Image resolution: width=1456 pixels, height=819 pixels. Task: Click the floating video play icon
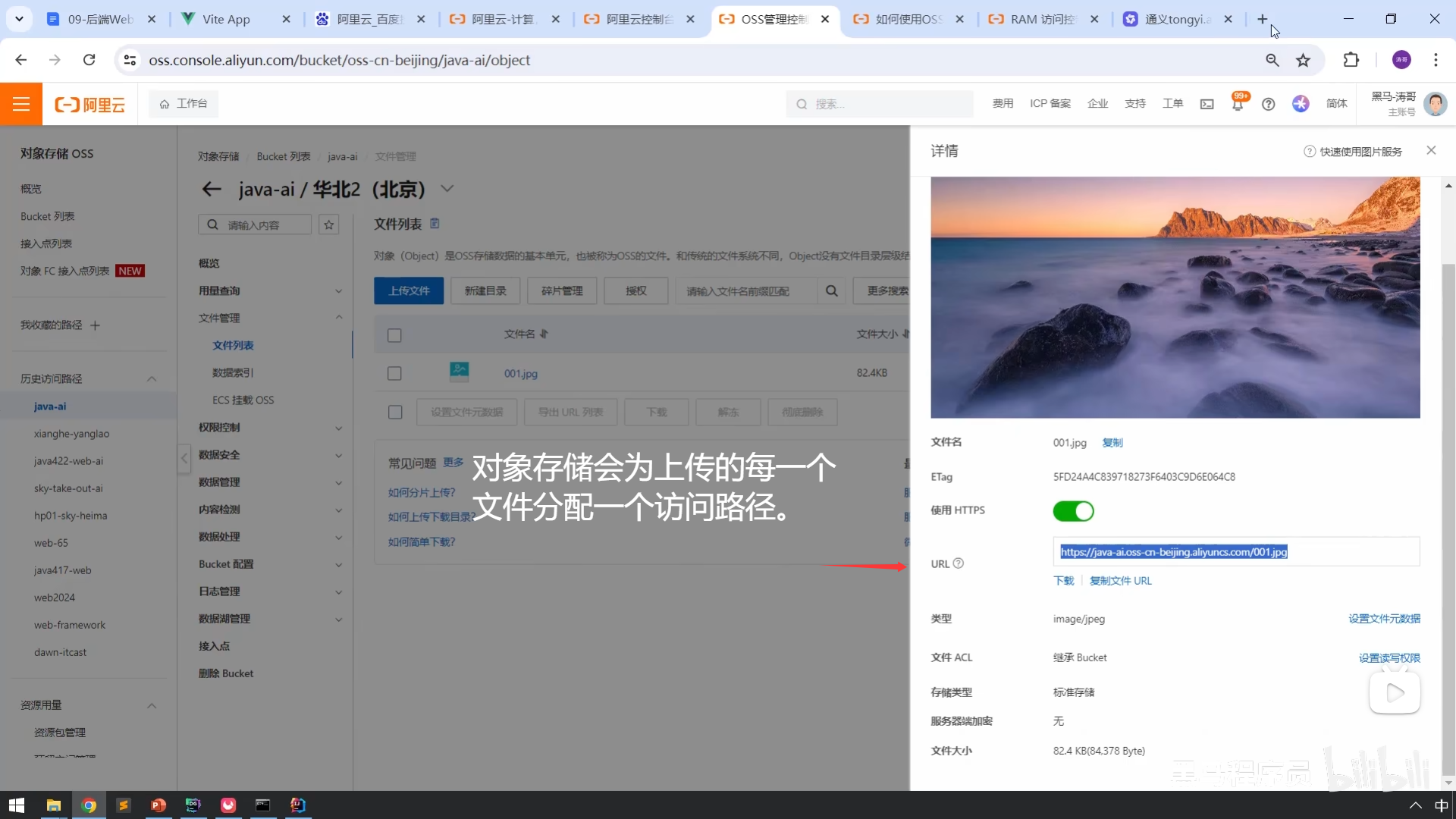click(1394, 692)
